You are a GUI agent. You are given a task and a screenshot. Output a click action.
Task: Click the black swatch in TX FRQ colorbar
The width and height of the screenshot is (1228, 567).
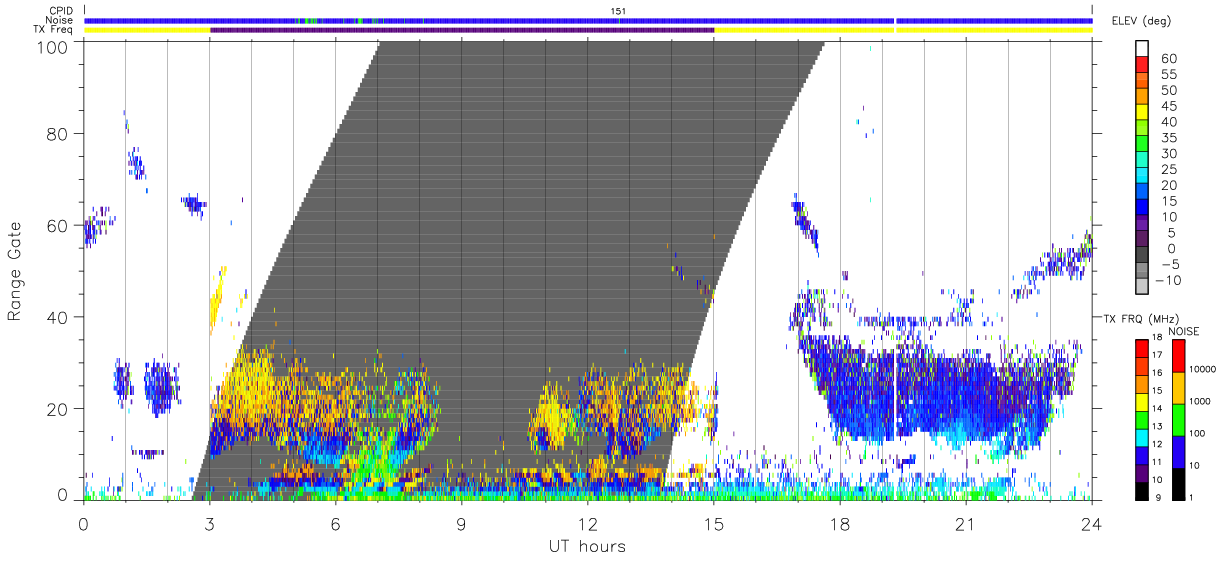tap(1142, 491)
